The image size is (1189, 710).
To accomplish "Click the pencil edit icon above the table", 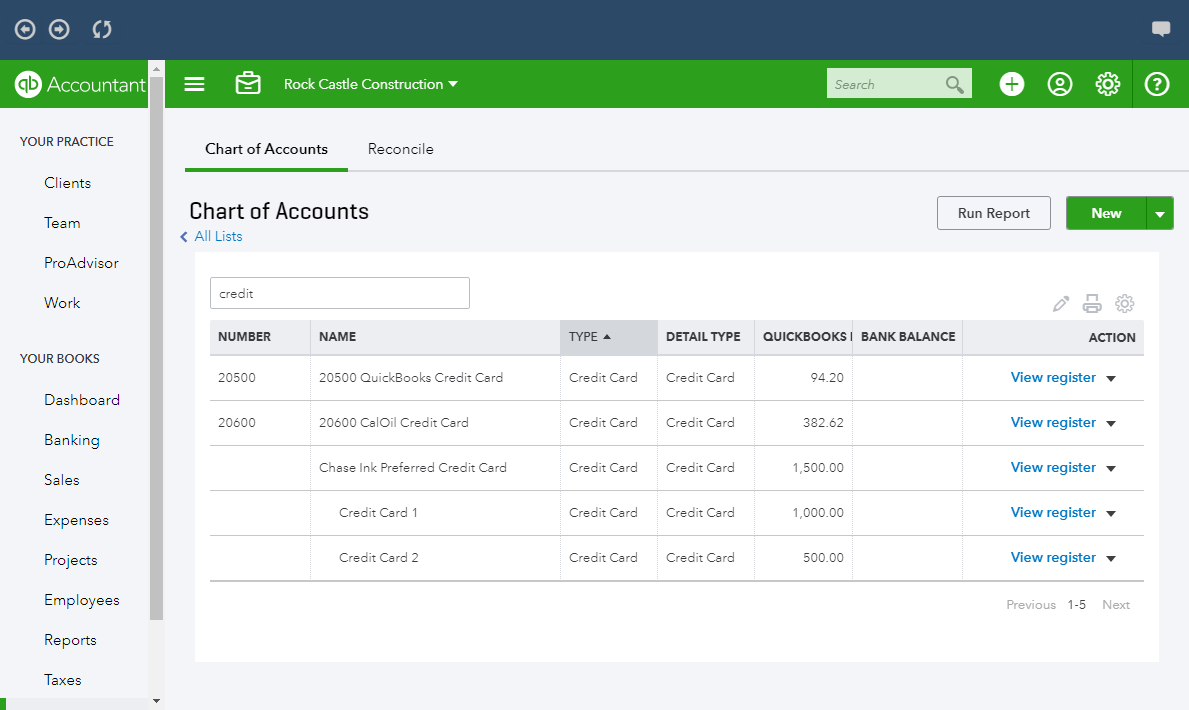I will [1060, 303].
